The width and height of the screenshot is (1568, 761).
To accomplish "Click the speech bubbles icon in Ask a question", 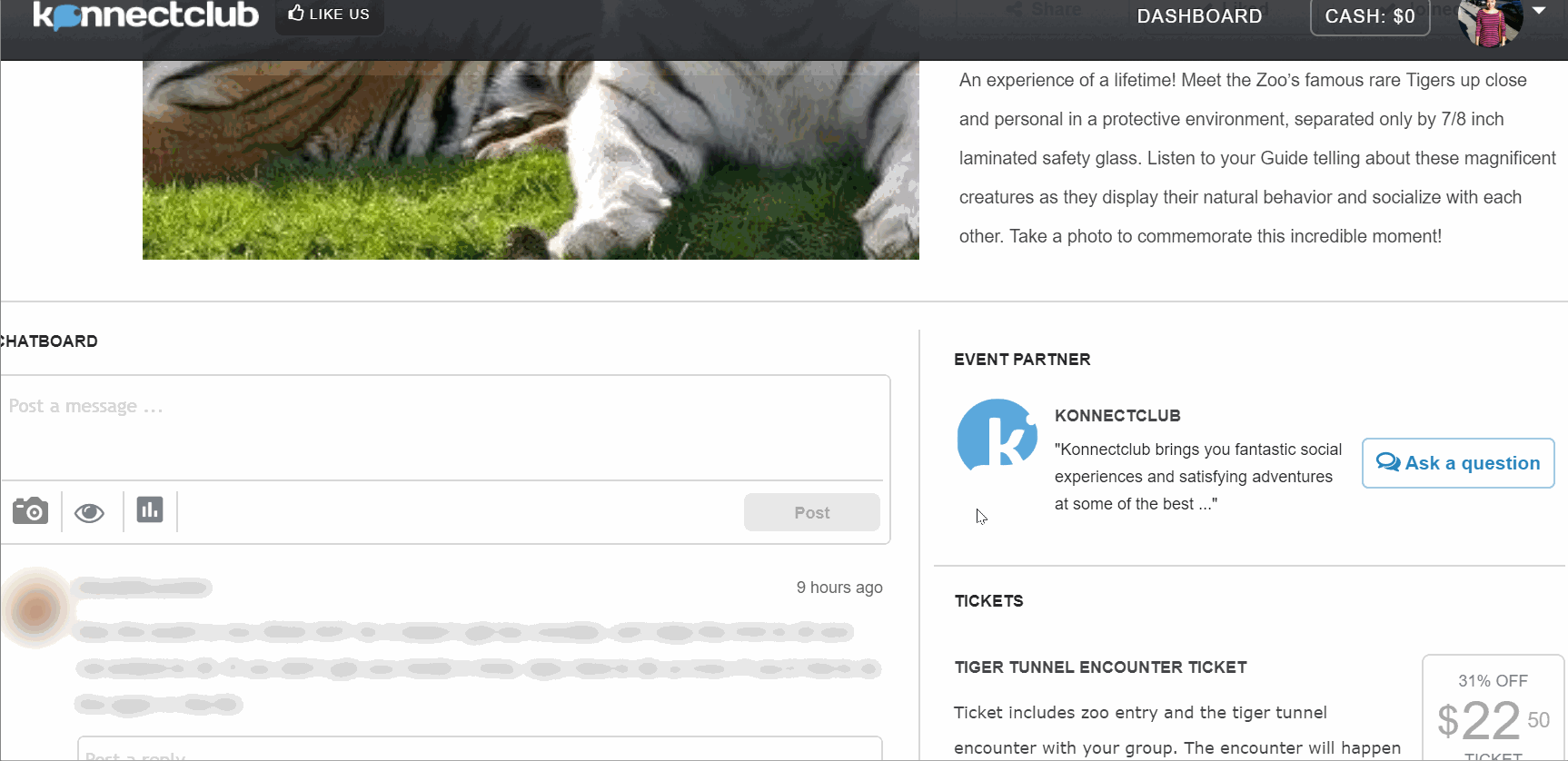I will coord(1387,462).
